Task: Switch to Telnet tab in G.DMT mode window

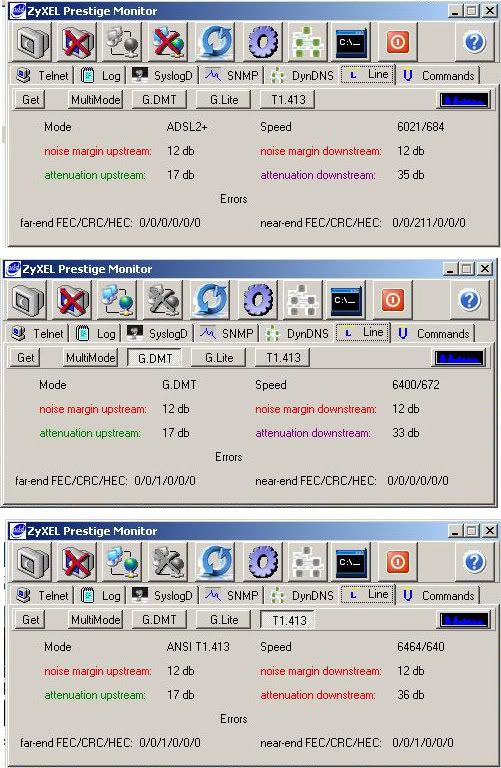Action: [x=38, y=334]
